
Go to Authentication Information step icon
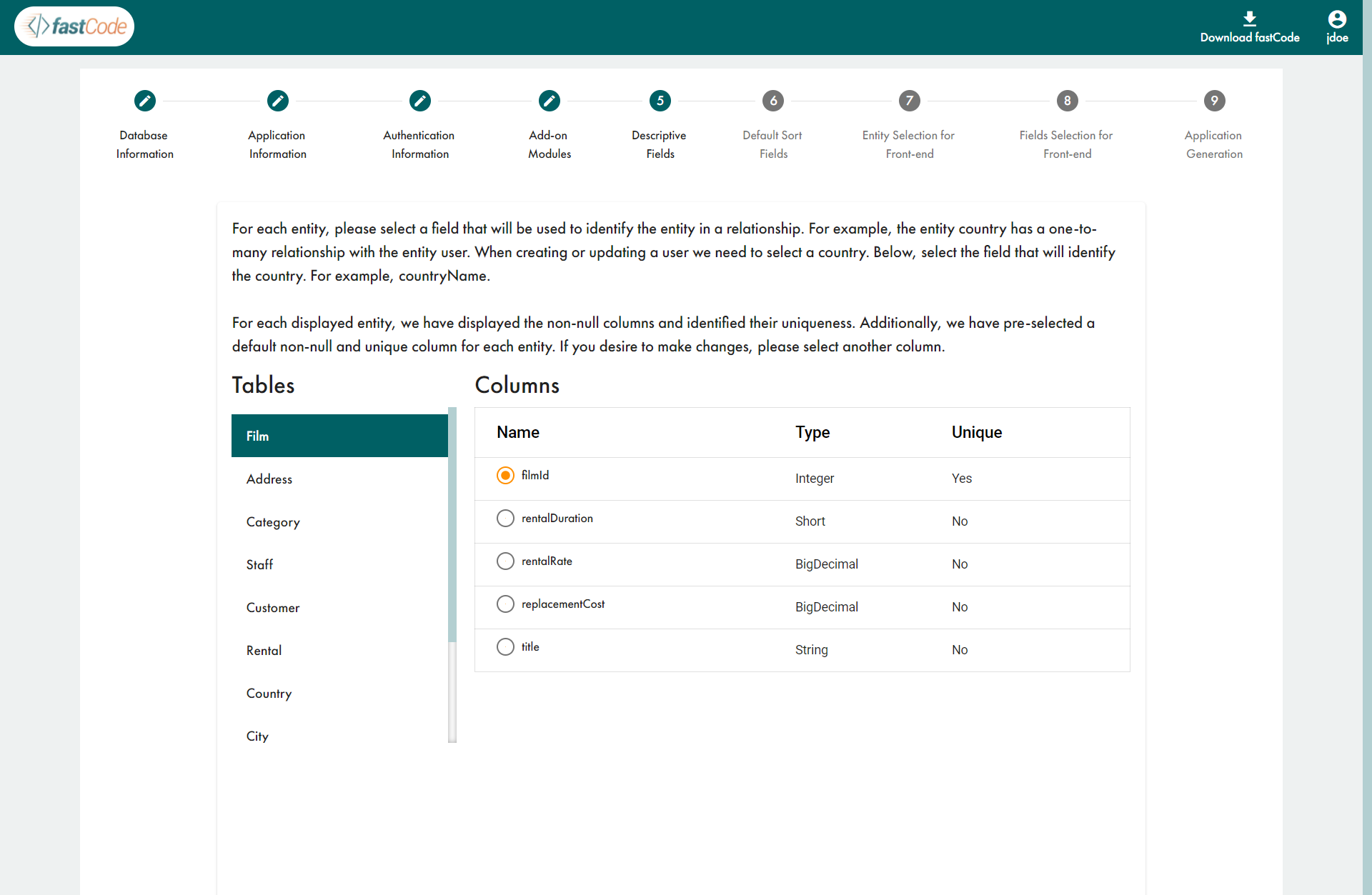point(420,101)
